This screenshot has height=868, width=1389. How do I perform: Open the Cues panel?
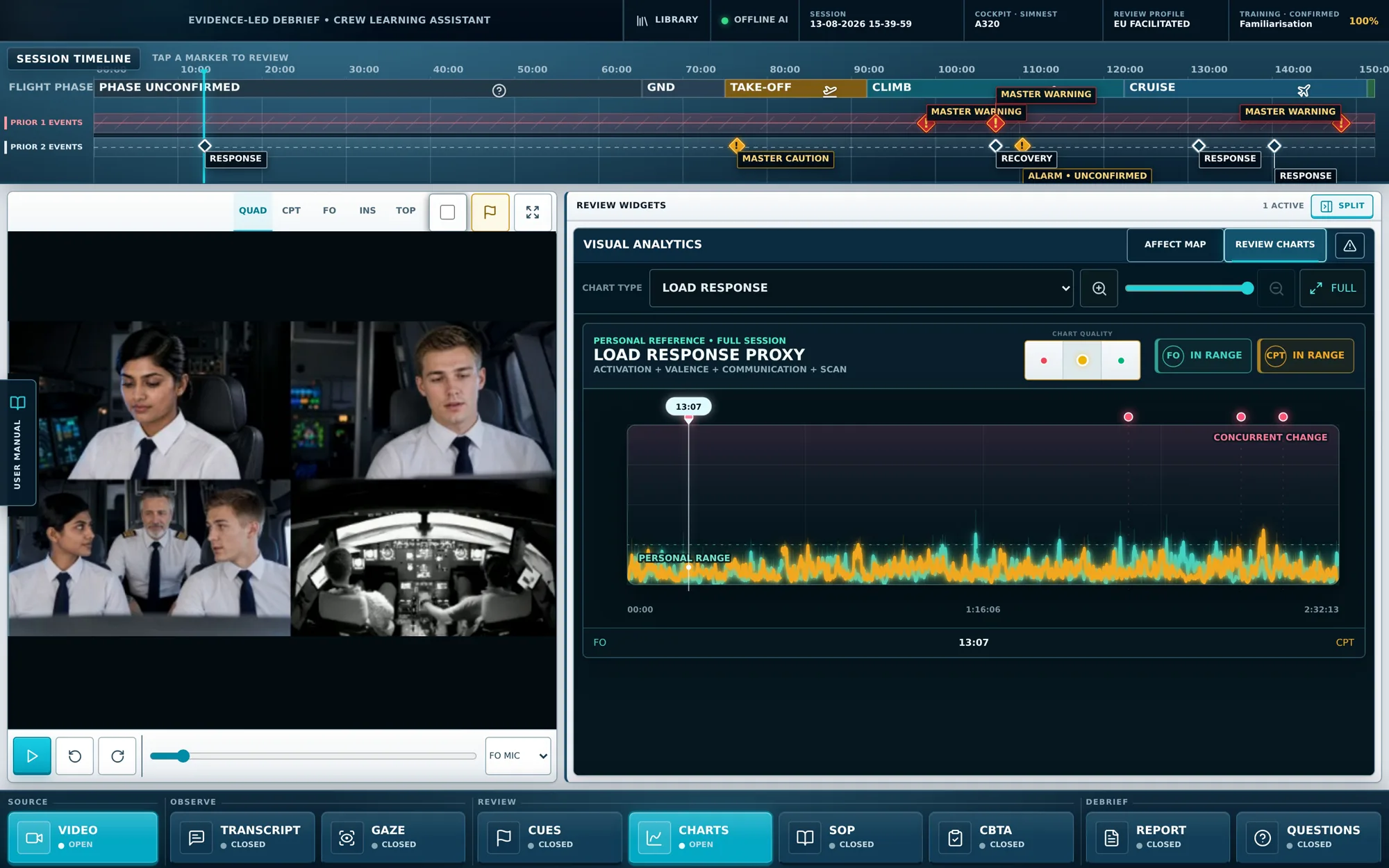550,837
